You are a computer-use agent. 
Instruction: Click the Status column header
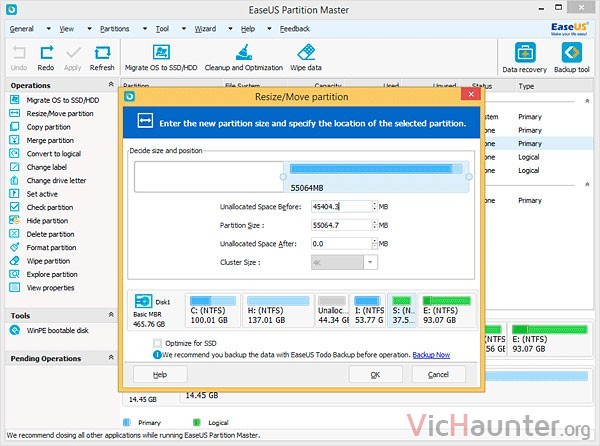click(482, 86)
